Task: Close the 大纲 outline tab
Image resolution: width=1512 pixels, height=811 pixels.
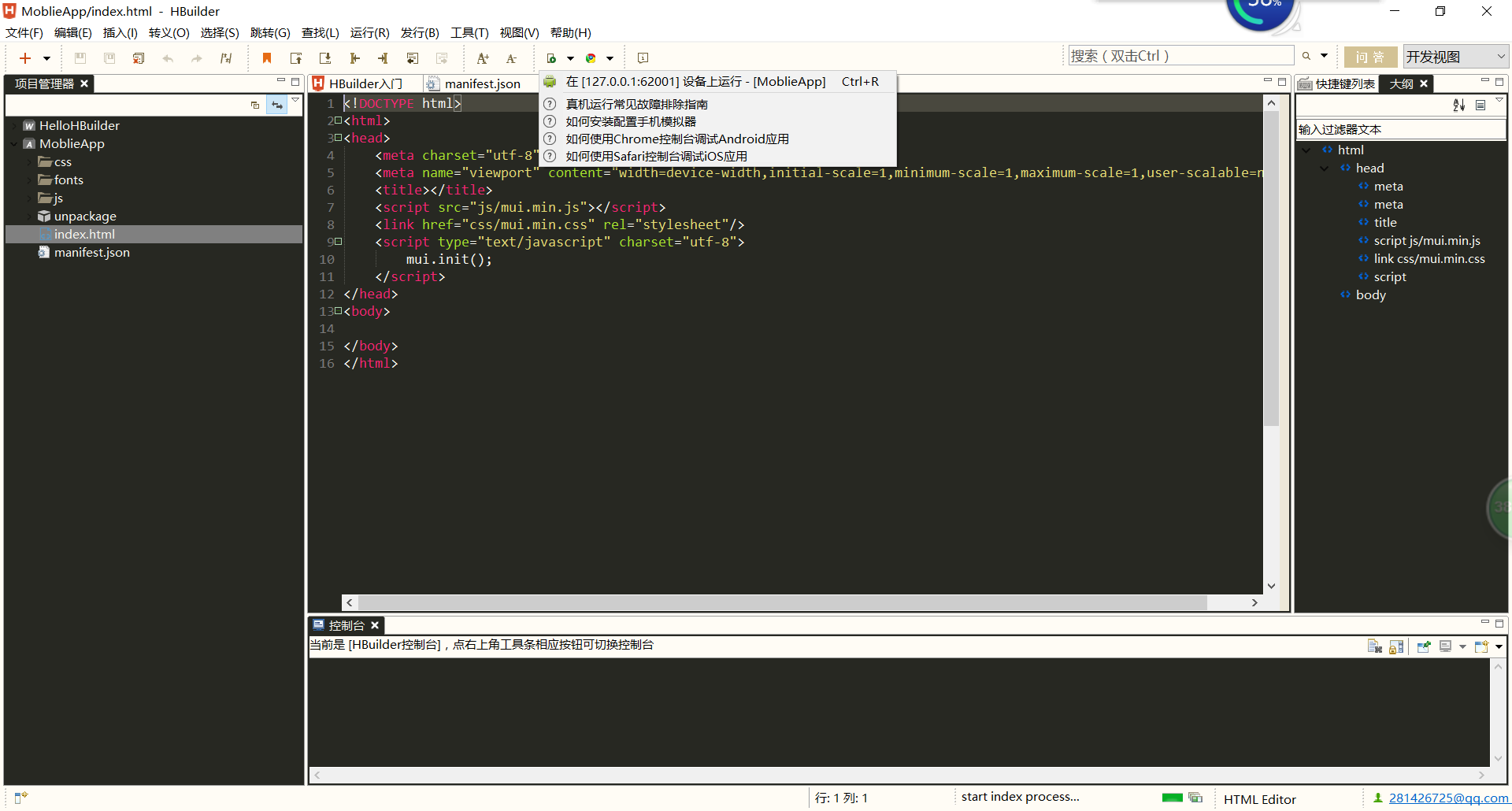Action: click(x=1424, y=83)
